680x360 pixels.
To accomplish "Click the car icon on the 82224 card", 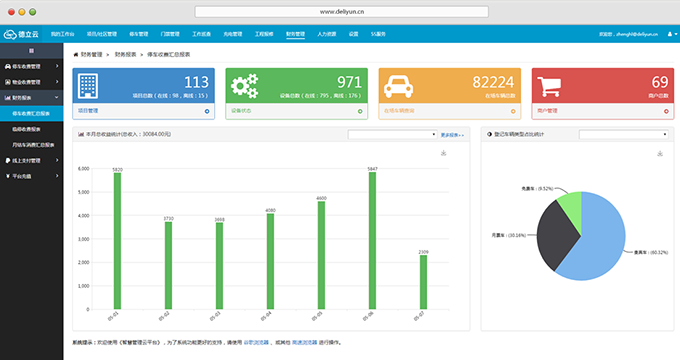I will (398, 86).
